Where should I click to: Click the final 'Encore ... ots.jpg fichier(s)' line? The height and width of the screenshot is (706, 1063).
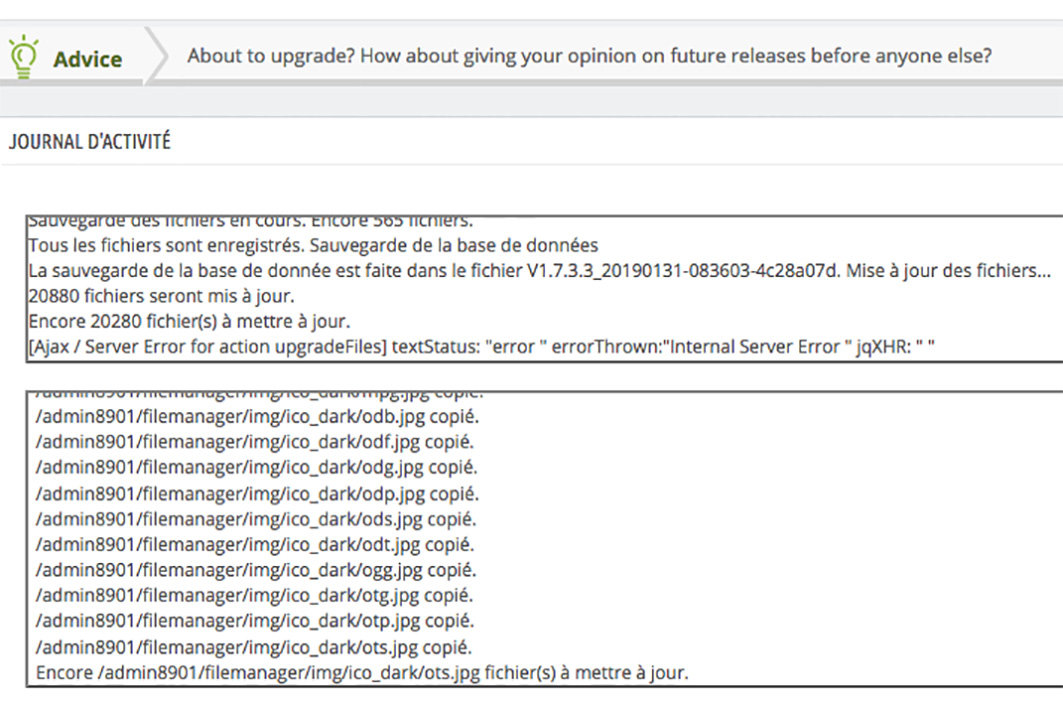point(362,673)
